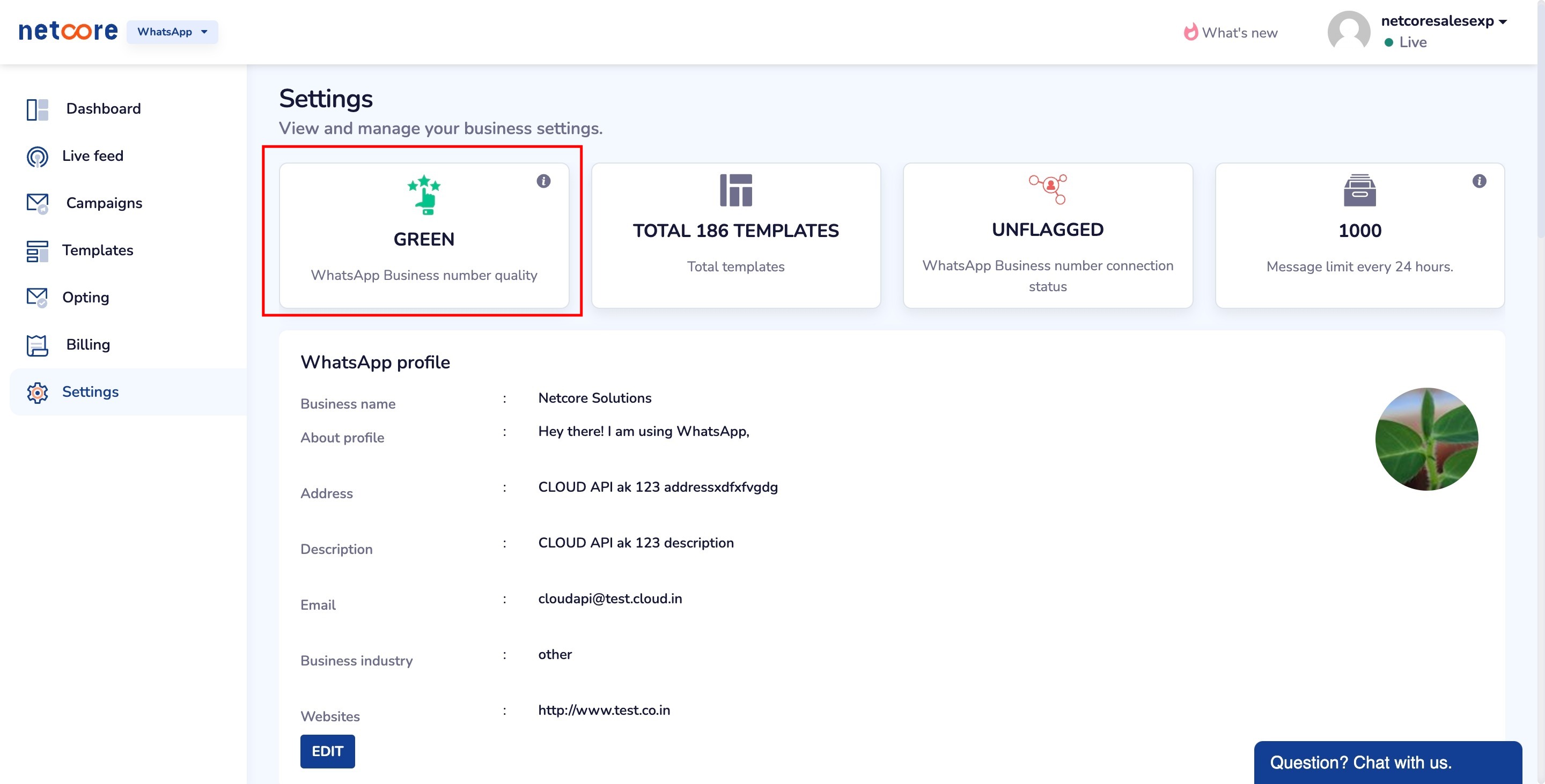1545x784 pixels.
Task: Open the WhatsApp channel dropdown
Action: pyautogui.click(x=172, y=32)
